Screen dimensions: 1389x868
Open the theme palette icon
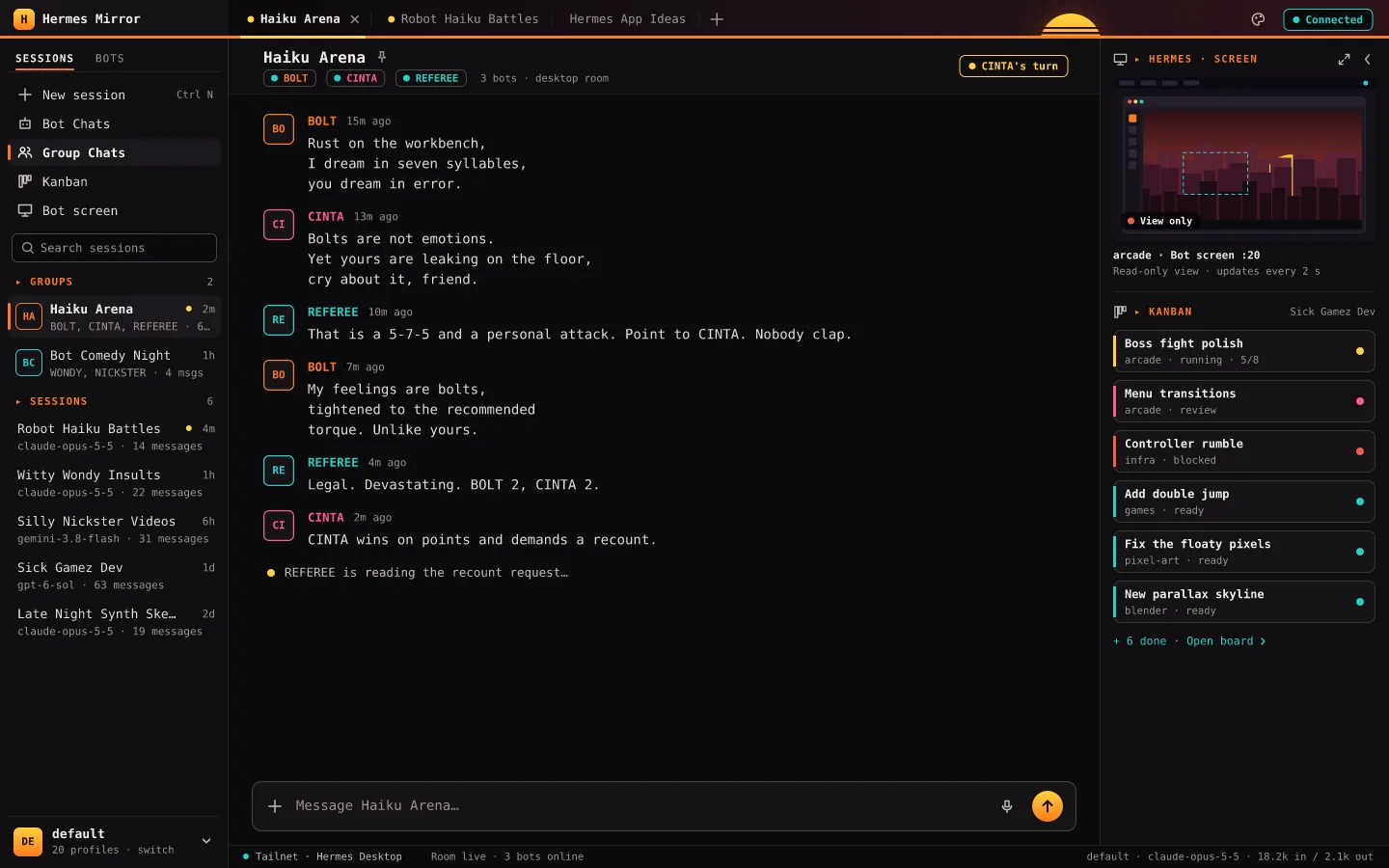(x=1258, y=19)
